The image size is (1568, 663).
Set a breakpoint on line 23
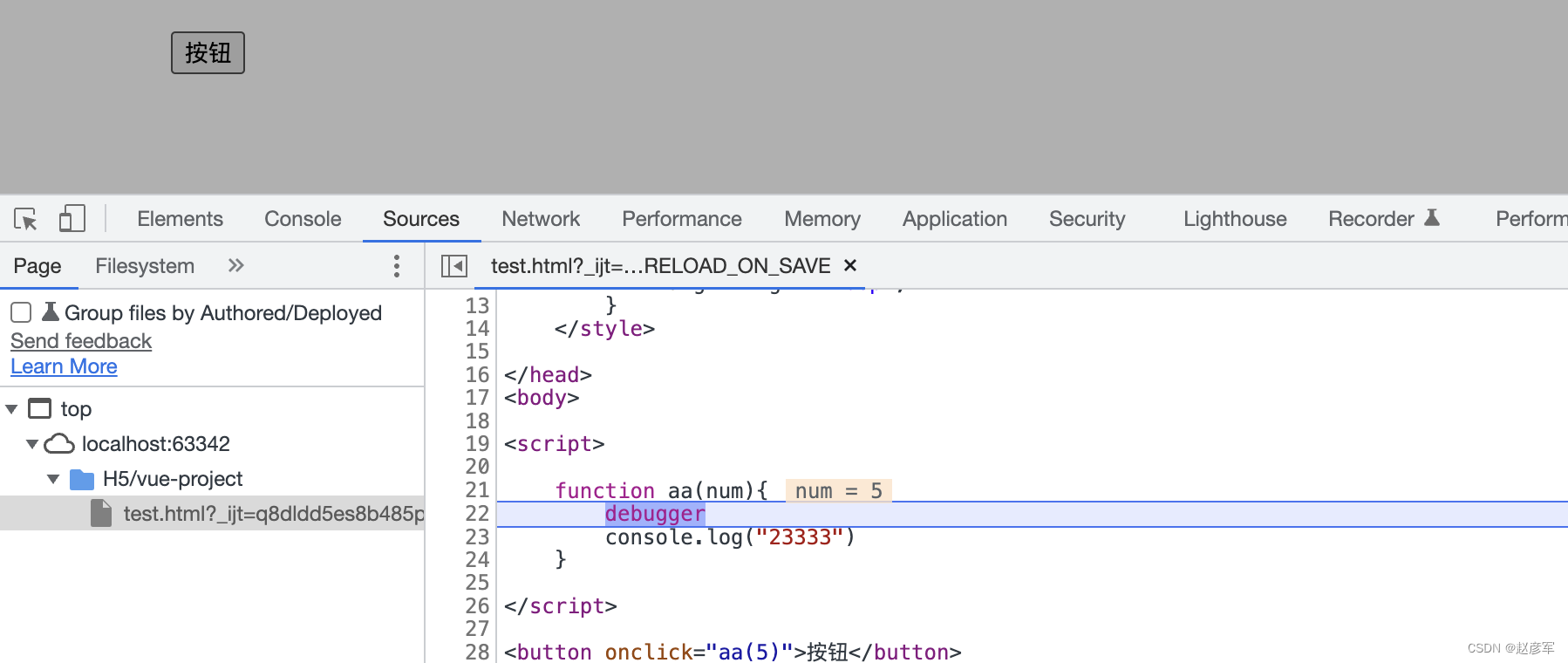tap(477, 537)
